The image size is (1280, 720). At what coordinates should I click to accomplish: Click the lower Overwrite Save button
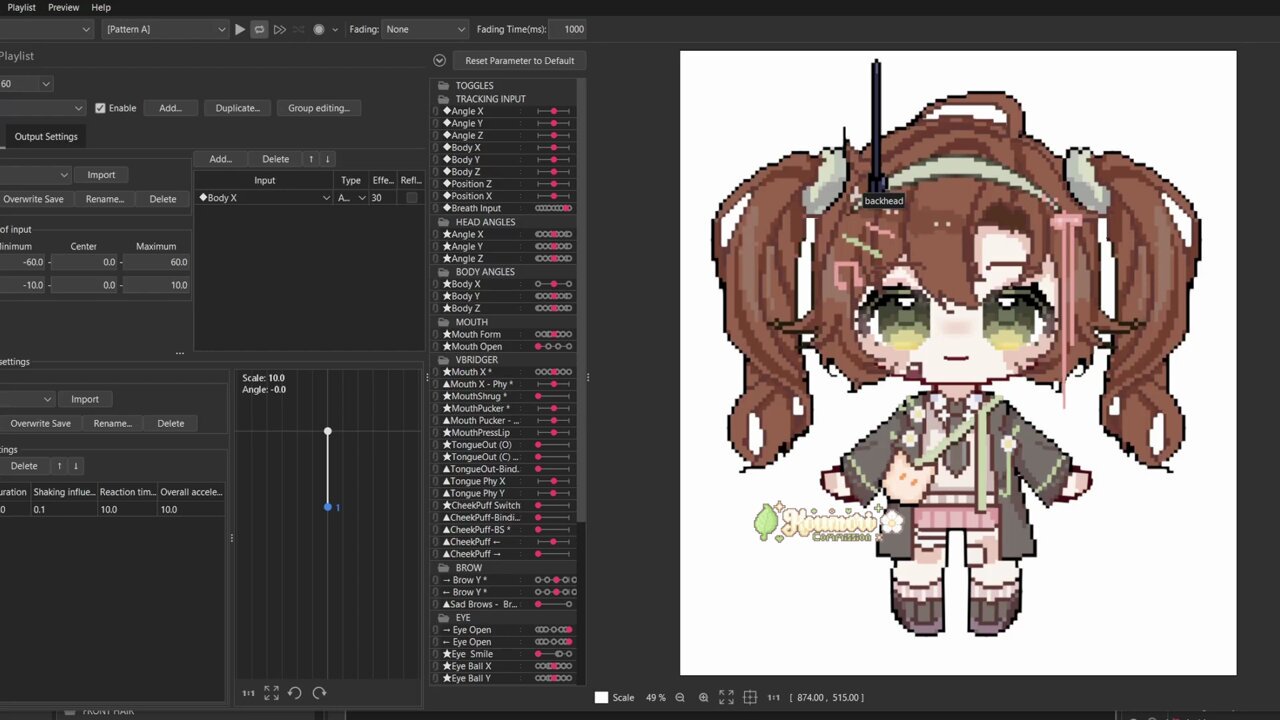[x=40, y=423]
